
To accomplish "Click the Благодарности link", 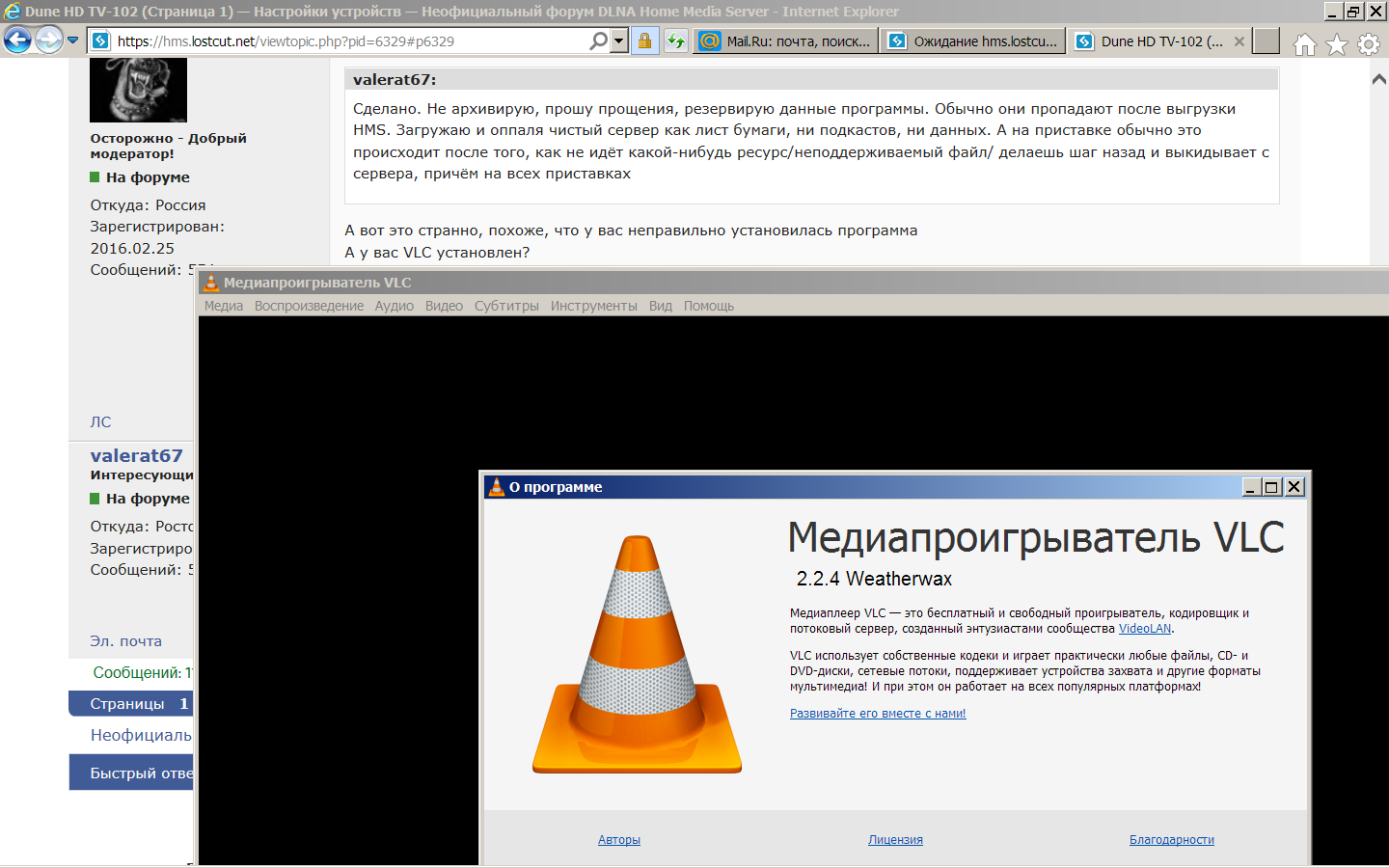I will click(x=1171, y=840).
